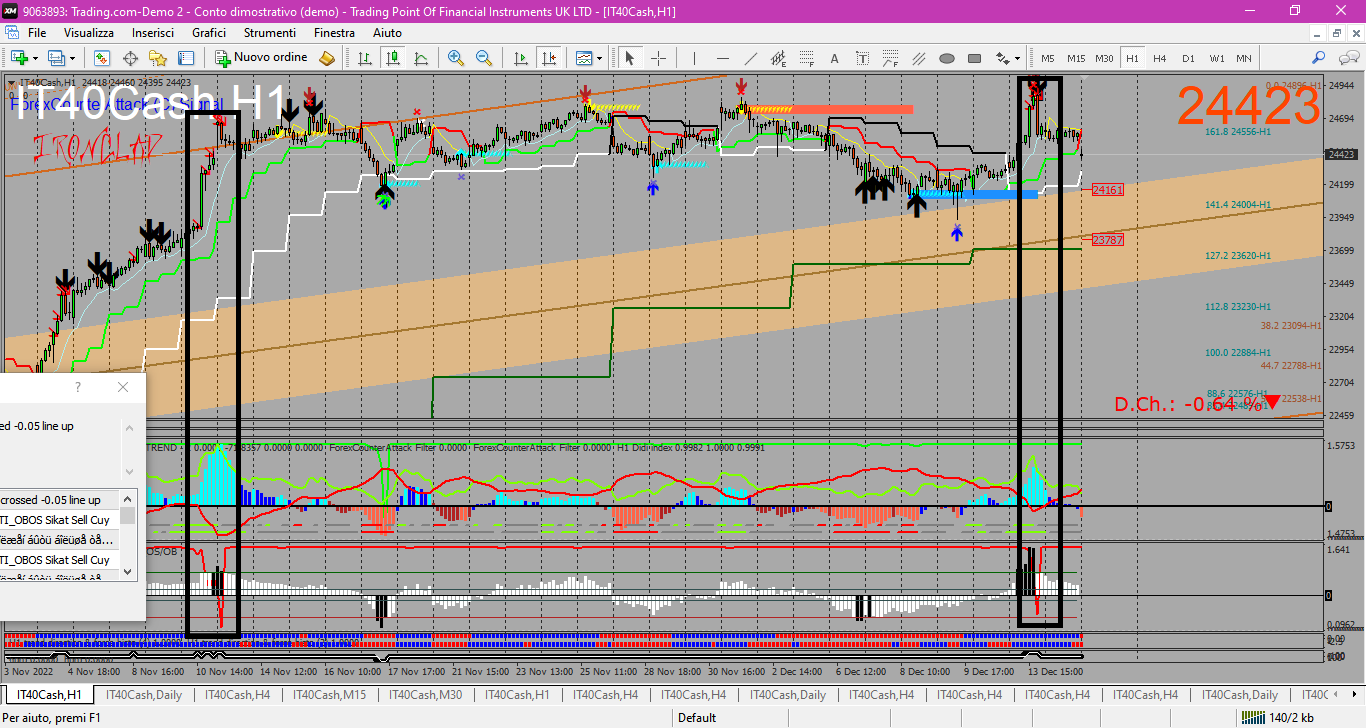Set timeframe to MN
The image size is (1366, 728).
tap(1243, 58)
